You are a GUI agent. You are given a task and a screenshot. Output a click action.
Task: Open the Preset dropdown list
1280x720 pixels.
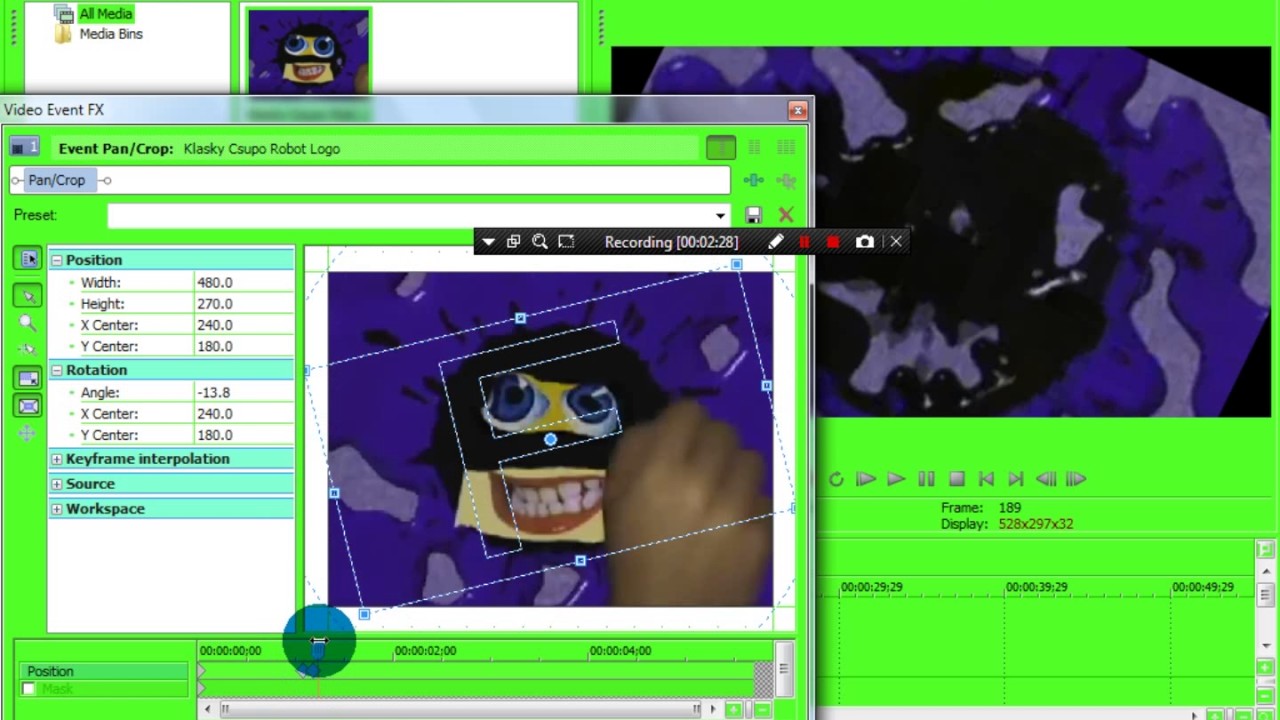pos(720,215)
